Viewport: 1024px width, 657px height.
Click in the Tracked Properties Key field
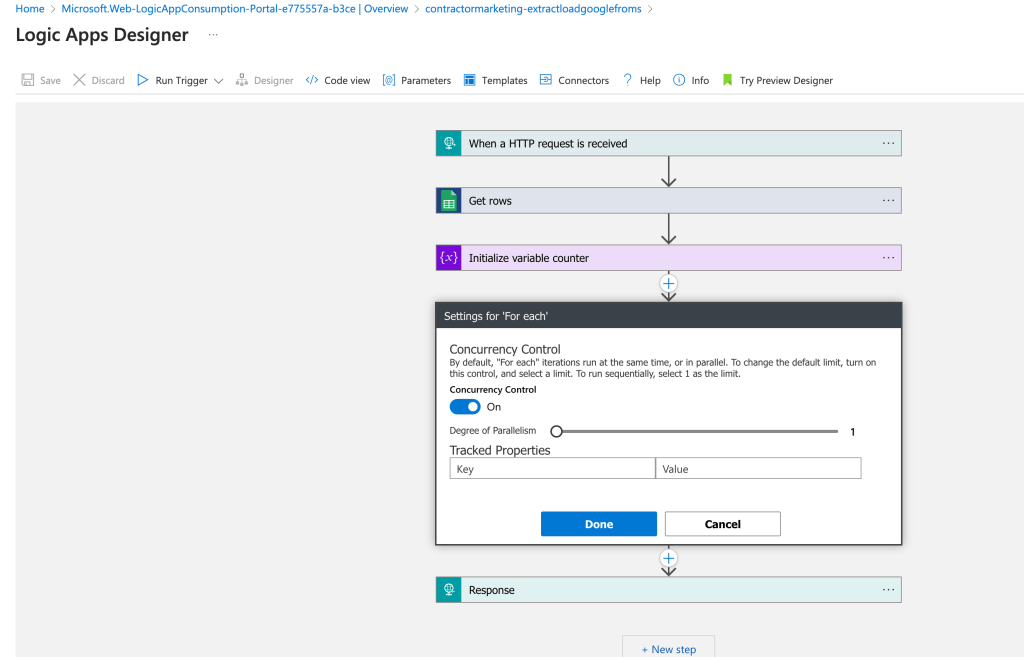pyautogui.click(x=552, y=468)
